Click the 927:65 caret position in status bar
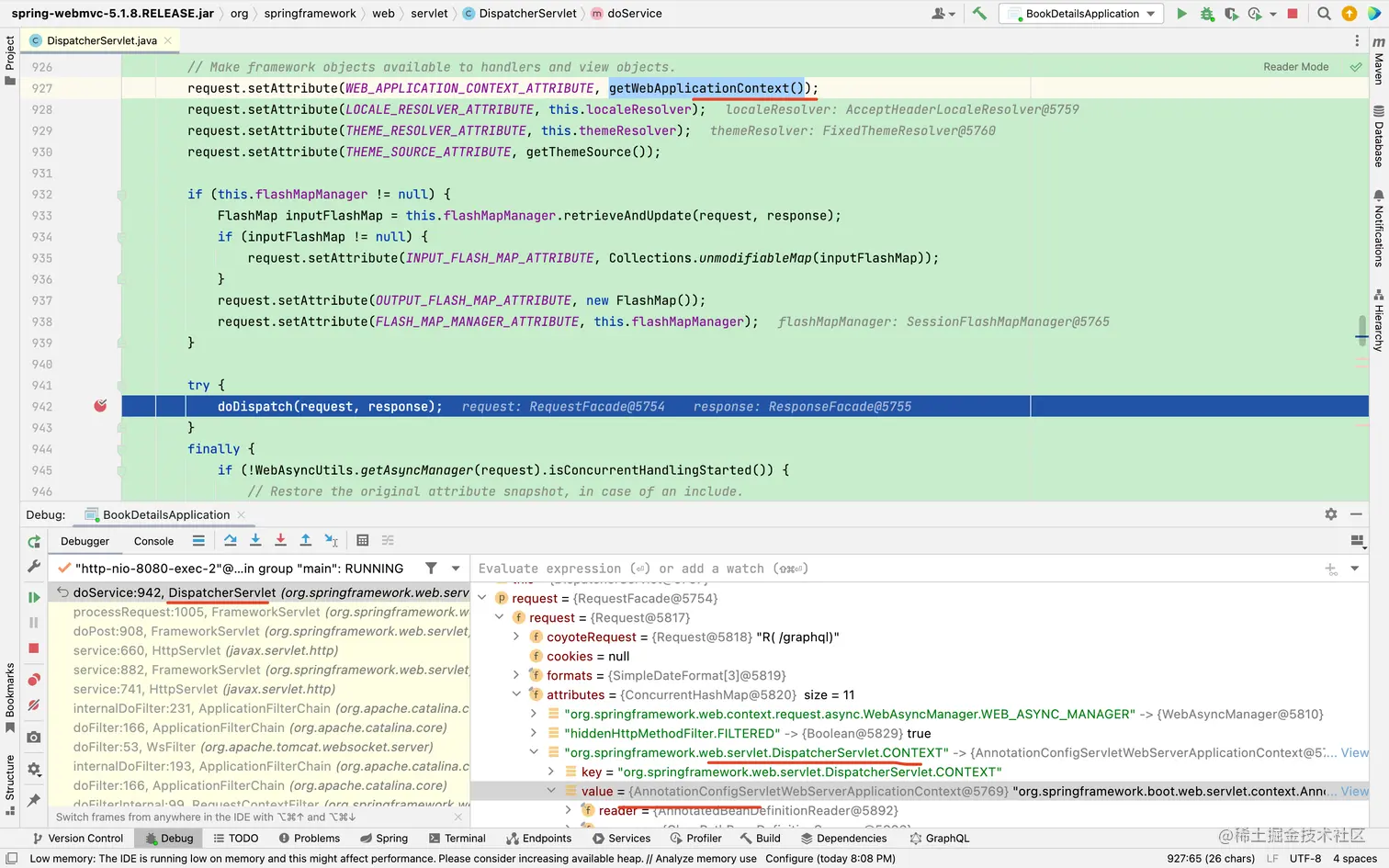 1210,859
